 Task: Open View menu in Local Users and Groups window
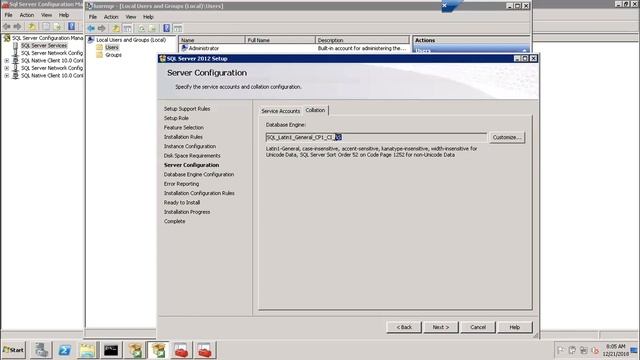click(x=131, y=17)
